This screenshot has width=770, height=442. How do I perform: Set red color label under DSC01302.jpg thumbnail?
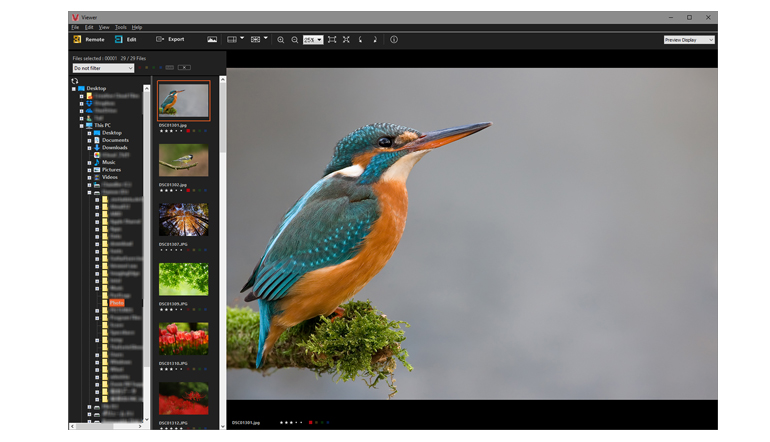(x=187, y=189)
